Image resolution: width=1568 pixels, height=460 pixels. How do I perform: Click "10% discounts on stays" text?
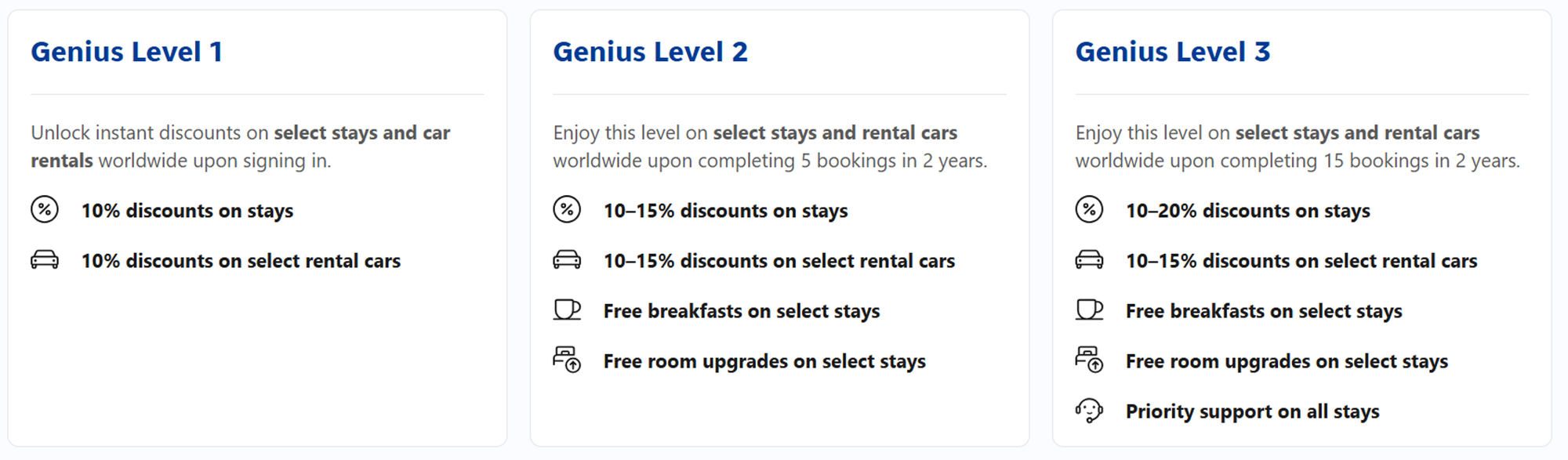pos(187,211)
